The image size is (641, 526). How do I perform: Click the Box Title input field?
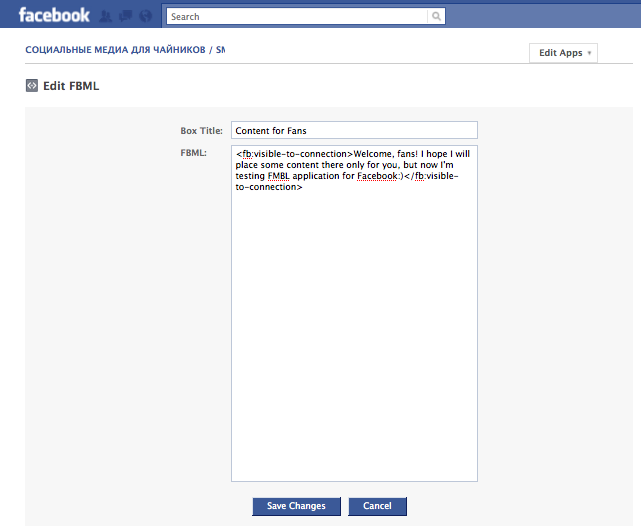point(354,130)
